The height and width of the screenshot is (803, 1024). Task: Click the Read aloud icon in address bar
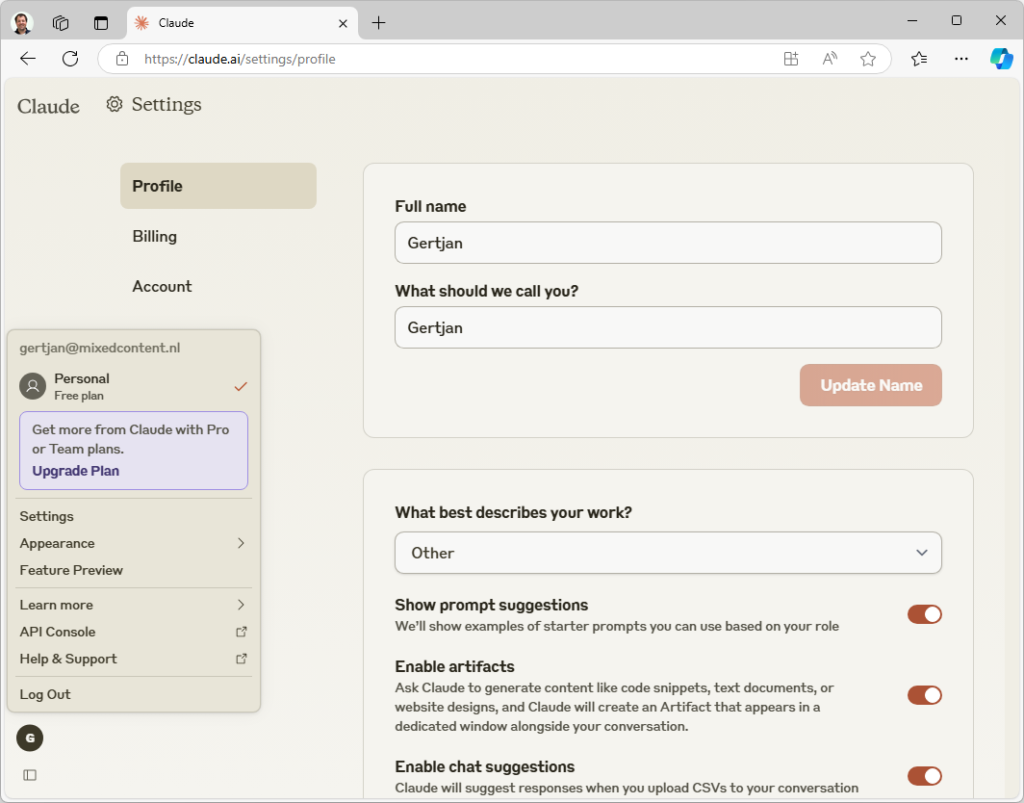point(829,59)
